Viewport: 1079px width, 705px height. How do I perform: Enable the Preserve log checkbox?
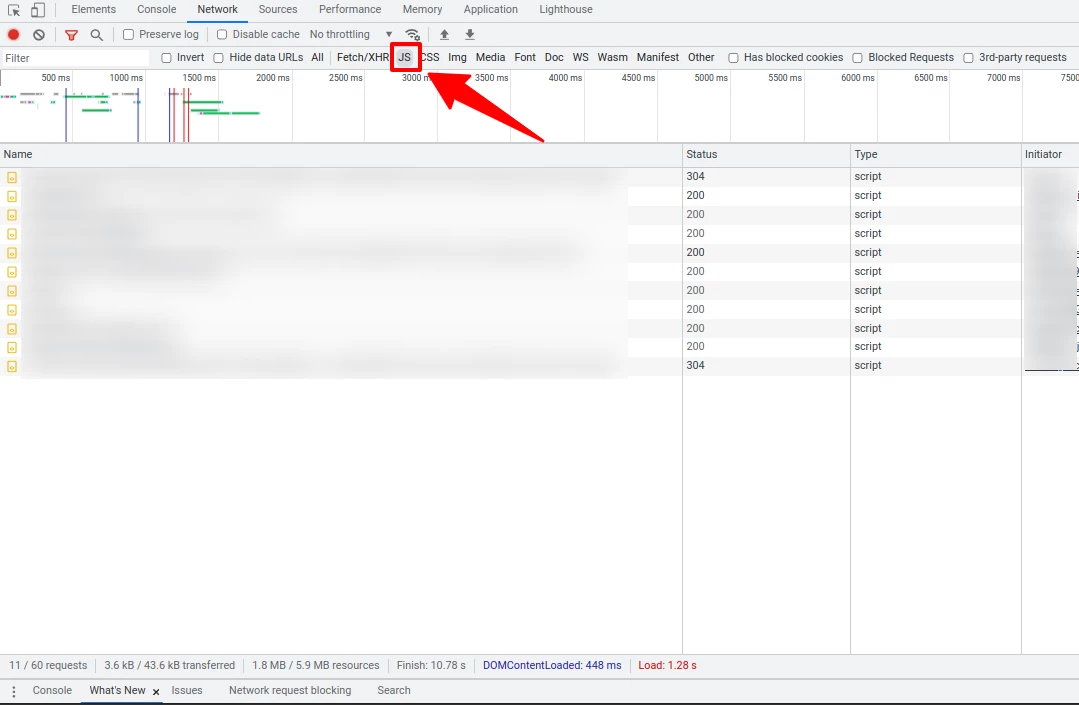[129, 35]
